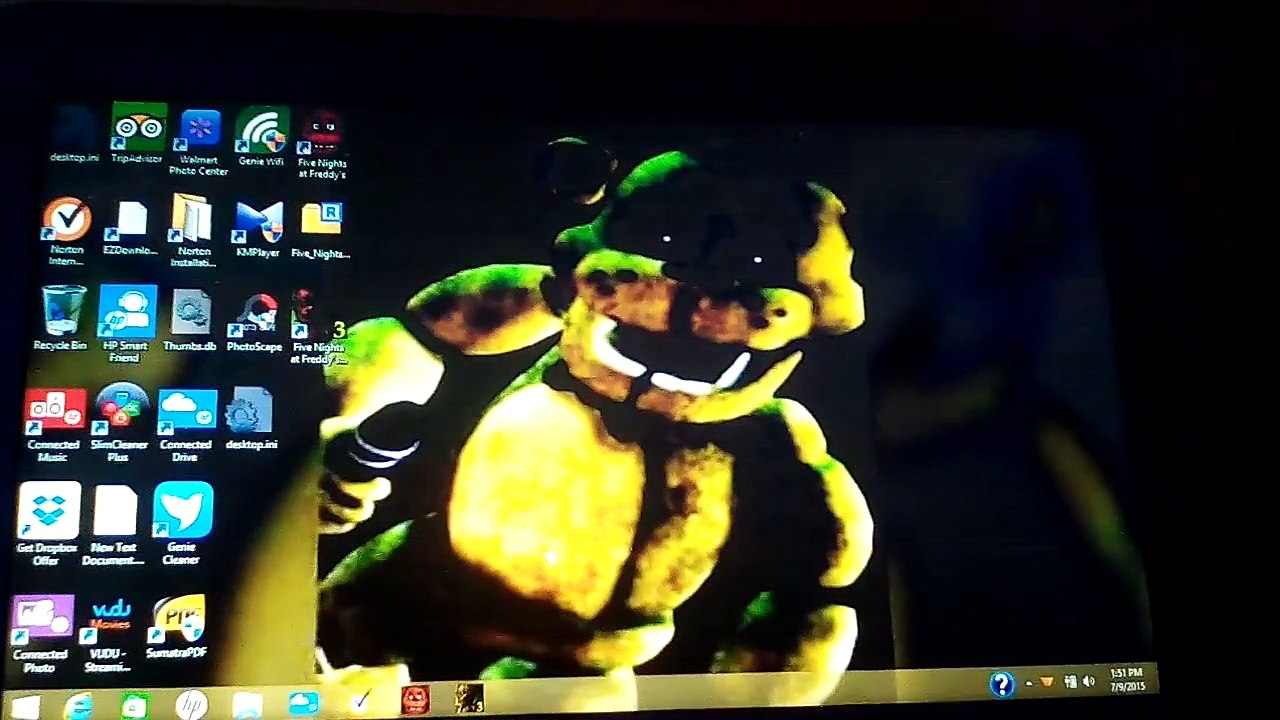Open the Norton Installati... folder icon
Viewport: 1280px width, 720px height.
pos(192,231)
